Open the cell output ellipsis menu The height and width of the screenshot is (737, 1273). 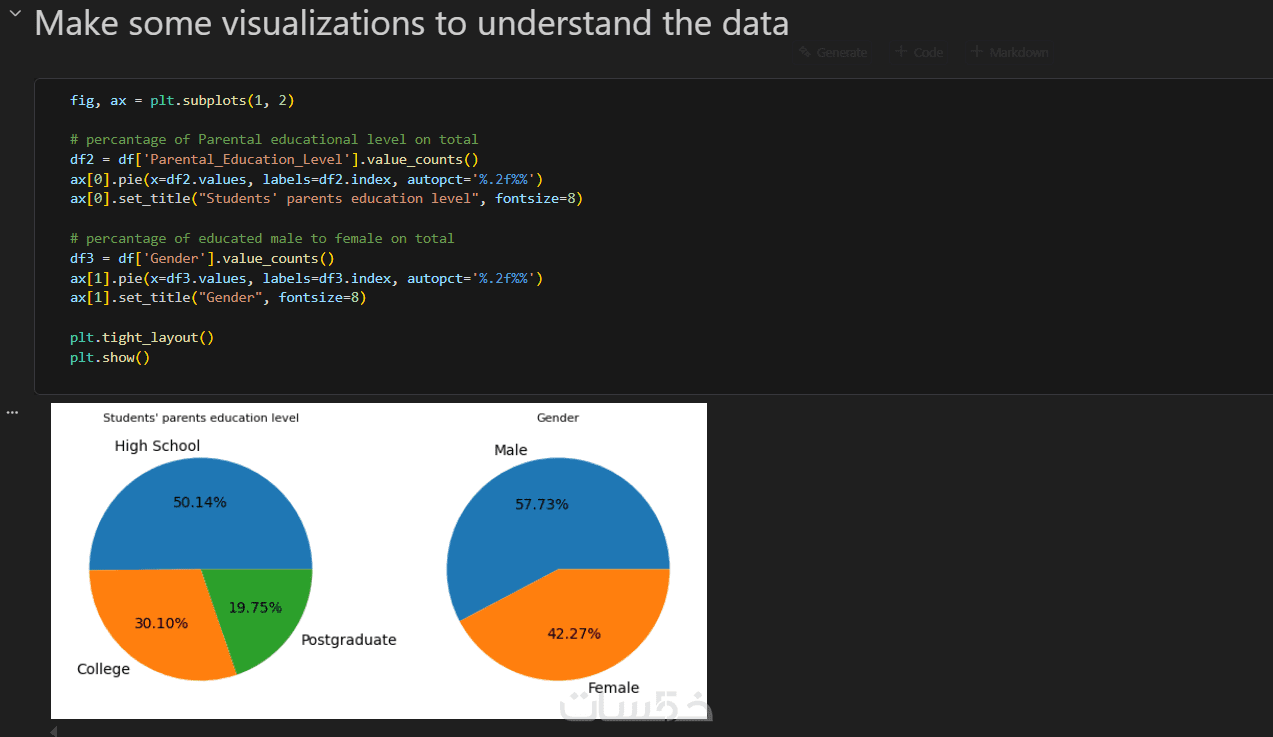point(12,412)
